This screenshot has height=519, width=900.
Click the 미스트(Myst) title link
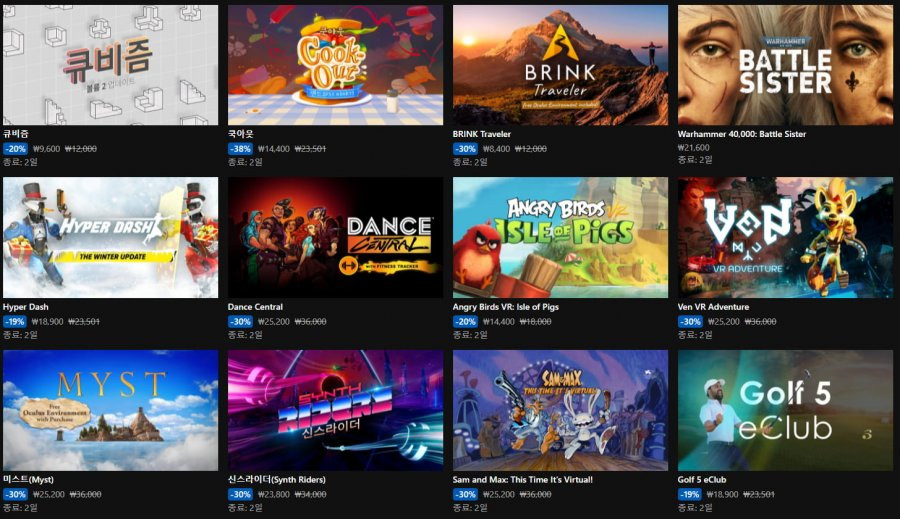click(28, 479)
